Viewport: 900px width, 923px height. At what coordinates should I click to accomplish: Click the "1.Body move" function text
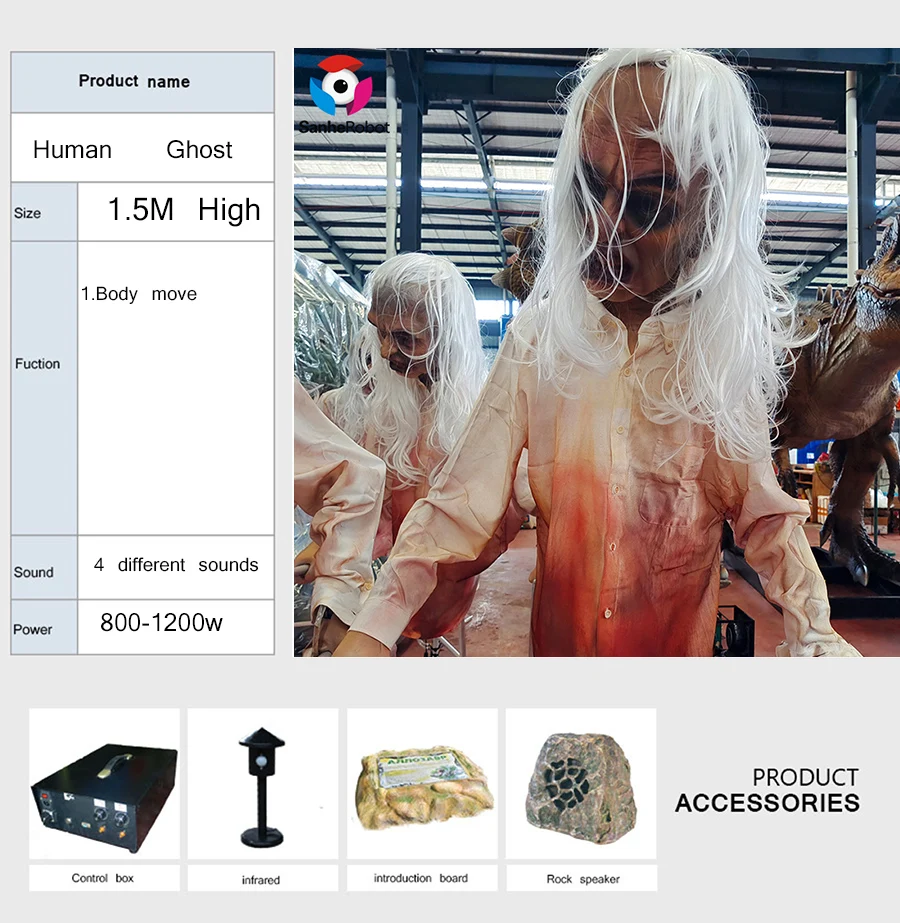pyautogui.click(x=139, y=294)
